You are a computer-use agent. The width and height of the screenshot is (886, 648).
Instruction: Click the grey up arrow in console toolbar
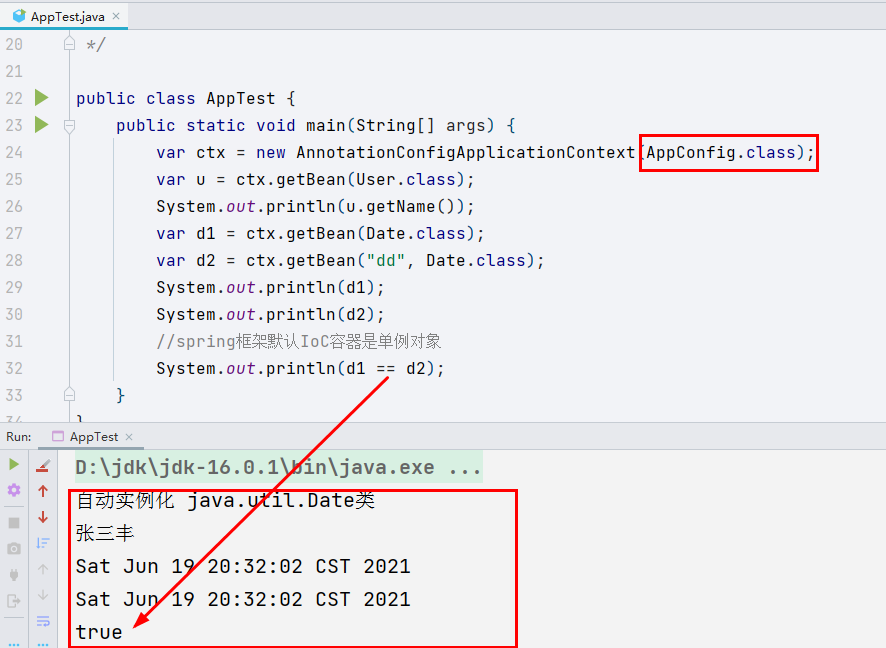click(43, 569)
